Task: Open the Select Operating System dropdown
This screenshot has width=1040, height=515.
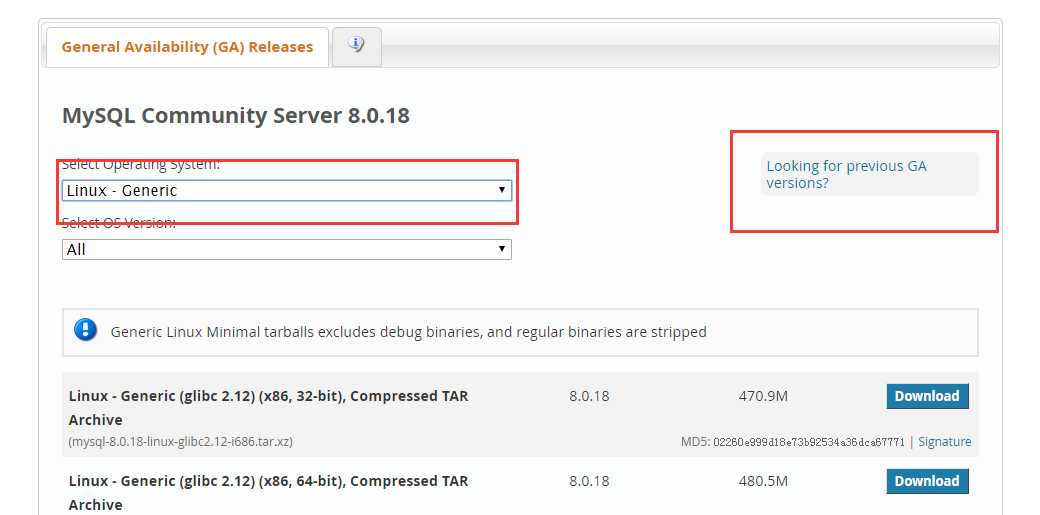Action: click(x=287, y=190)
